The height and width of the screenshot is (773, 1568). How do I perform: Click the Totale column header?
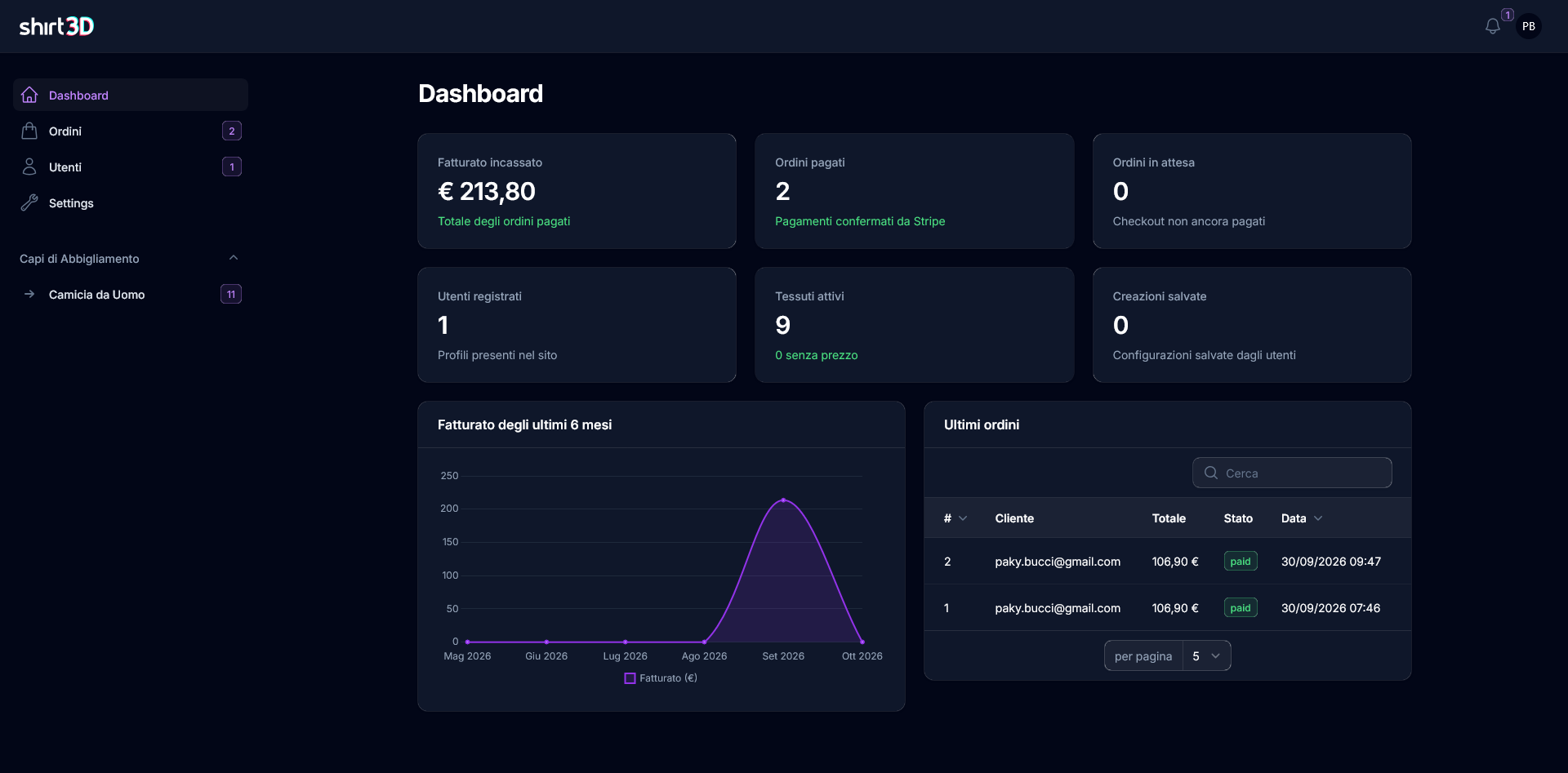coord(1169,518)
